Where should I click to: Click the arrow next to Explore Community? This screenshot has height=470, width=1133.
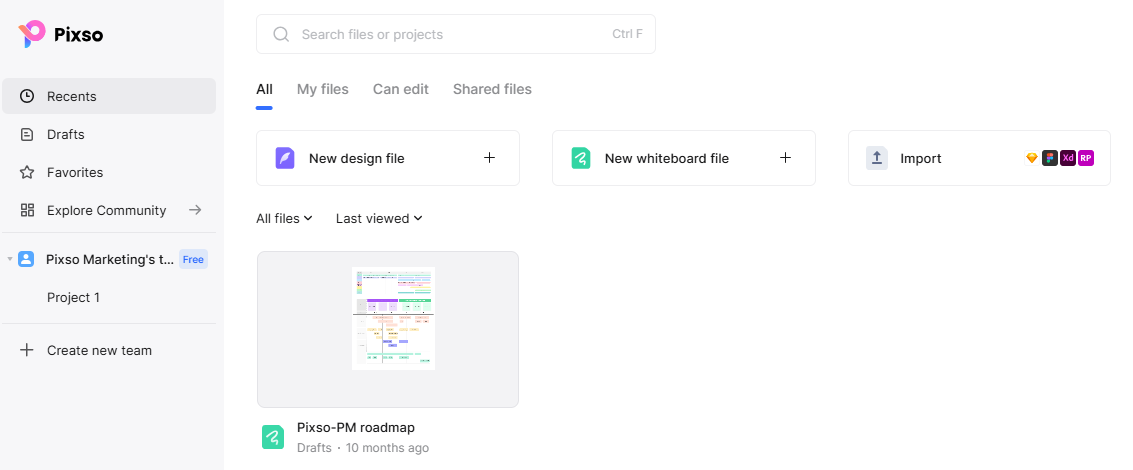tap(195, 210)
